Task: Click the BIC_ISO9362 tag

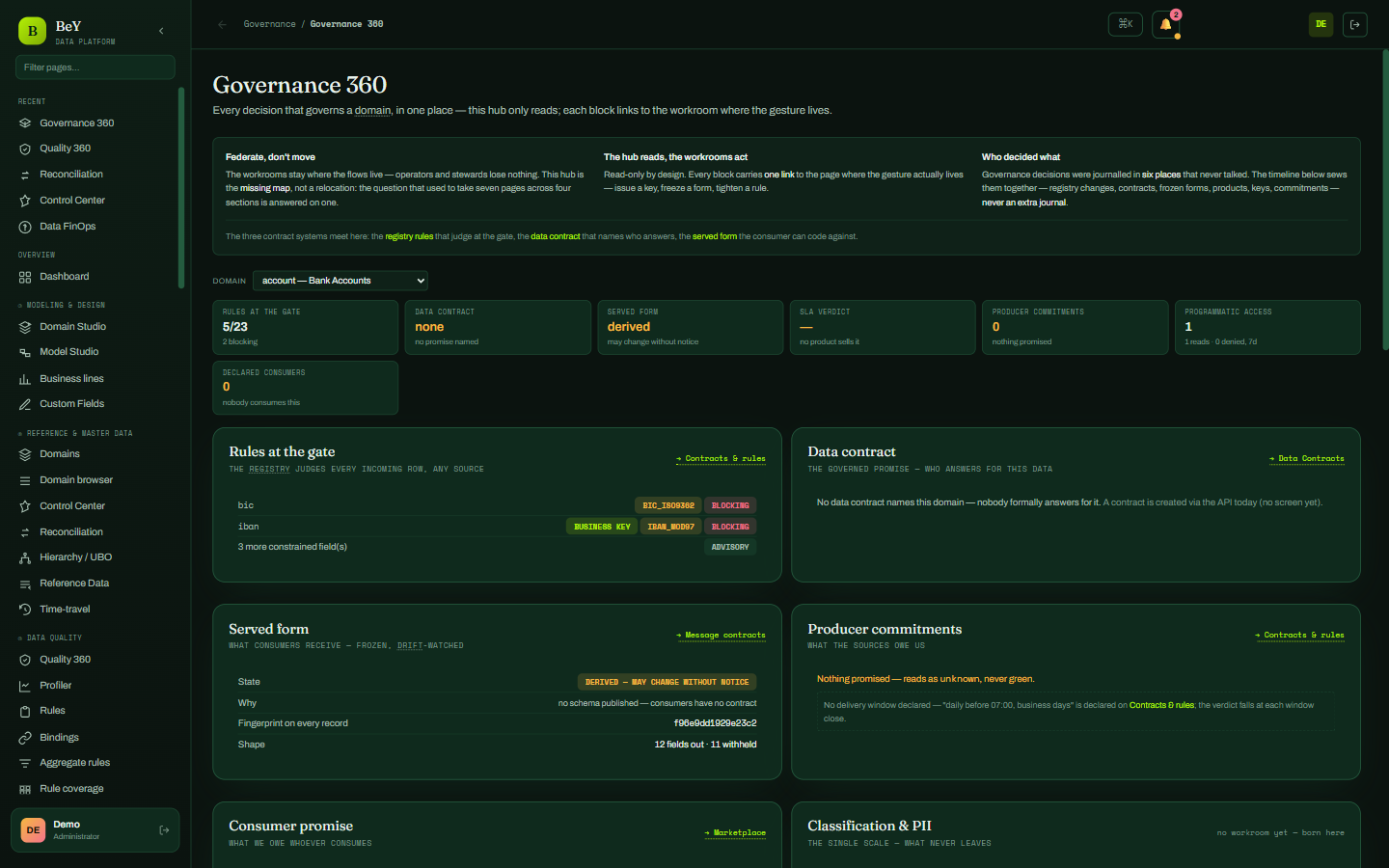Action: 668,505
